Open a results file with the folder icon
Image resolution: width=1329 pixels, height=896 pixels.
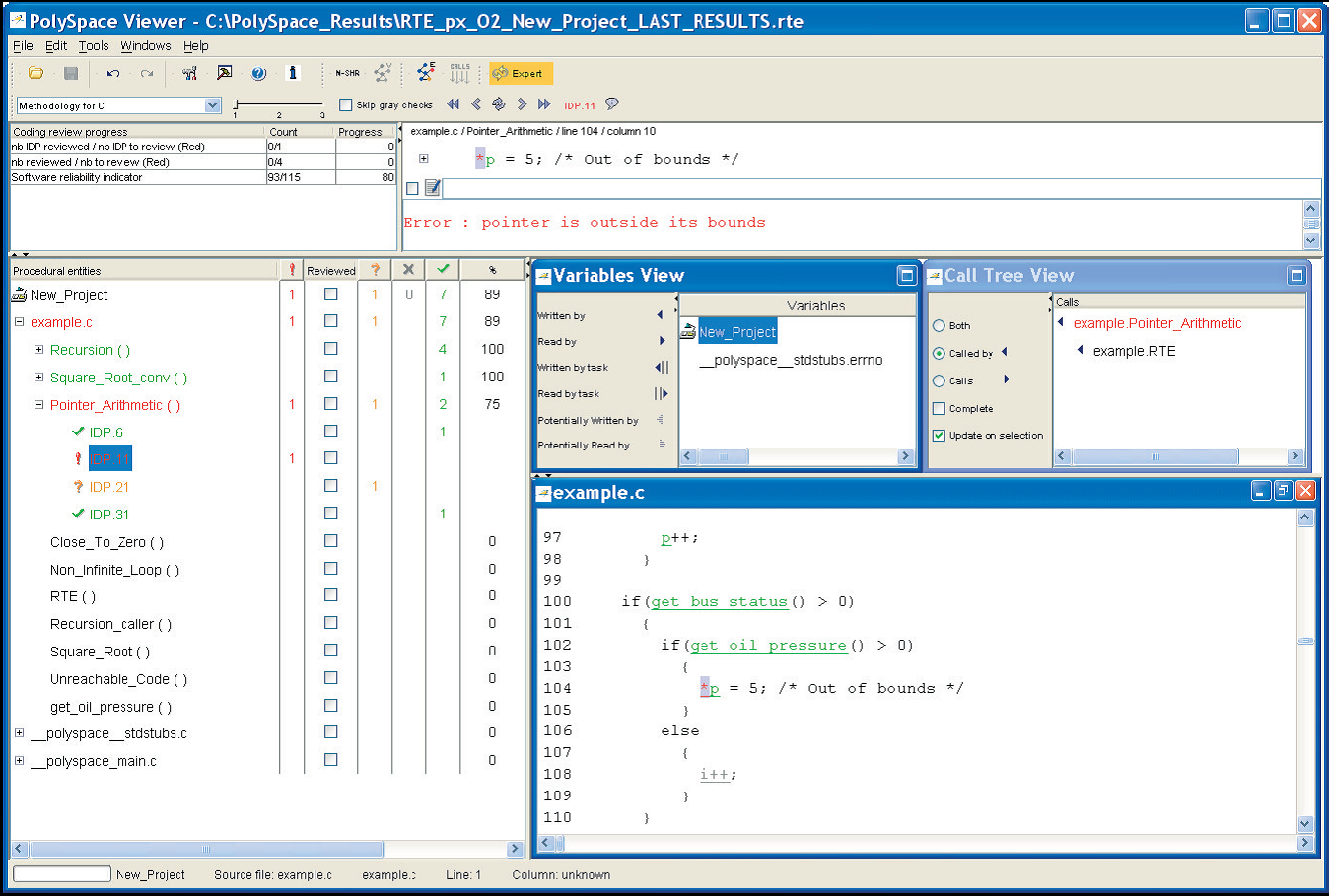tap(36, 73)
